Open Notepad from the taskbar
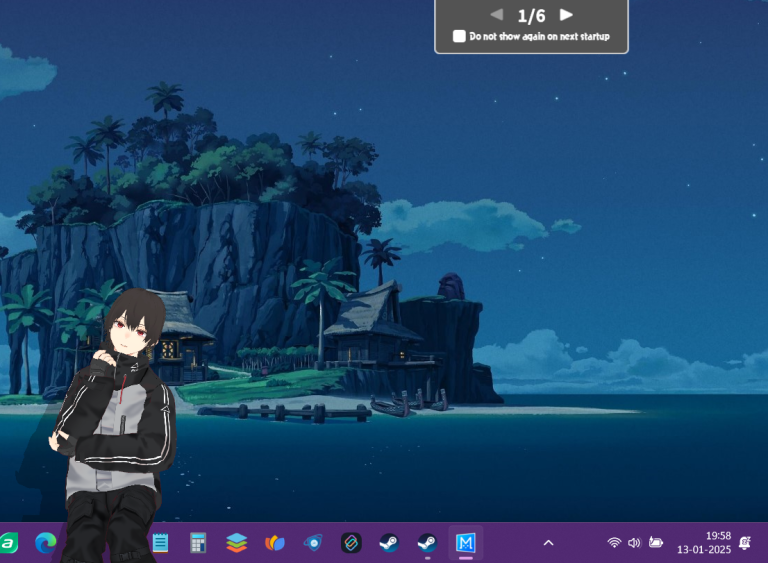Viewport: 768px width, 563px height. 161,543
